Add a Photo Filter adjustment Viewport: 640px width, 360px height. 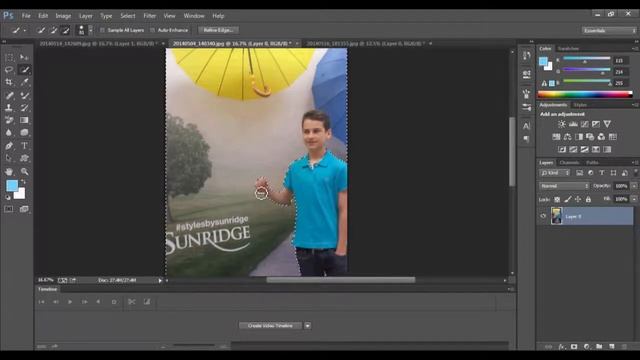point(590,137)
